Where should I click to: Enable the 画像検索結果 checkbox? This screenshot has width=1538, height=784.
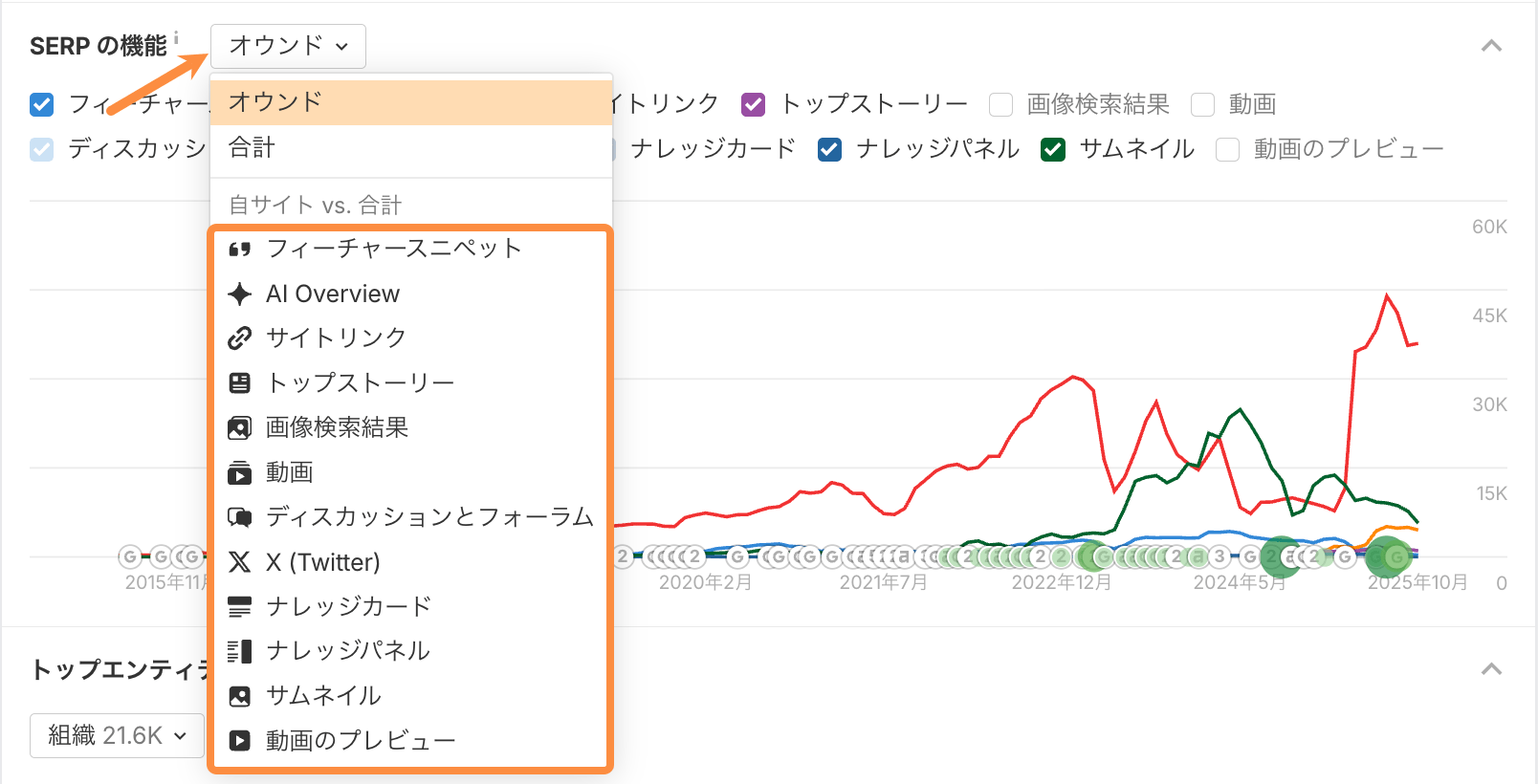tap(1000, 104)
